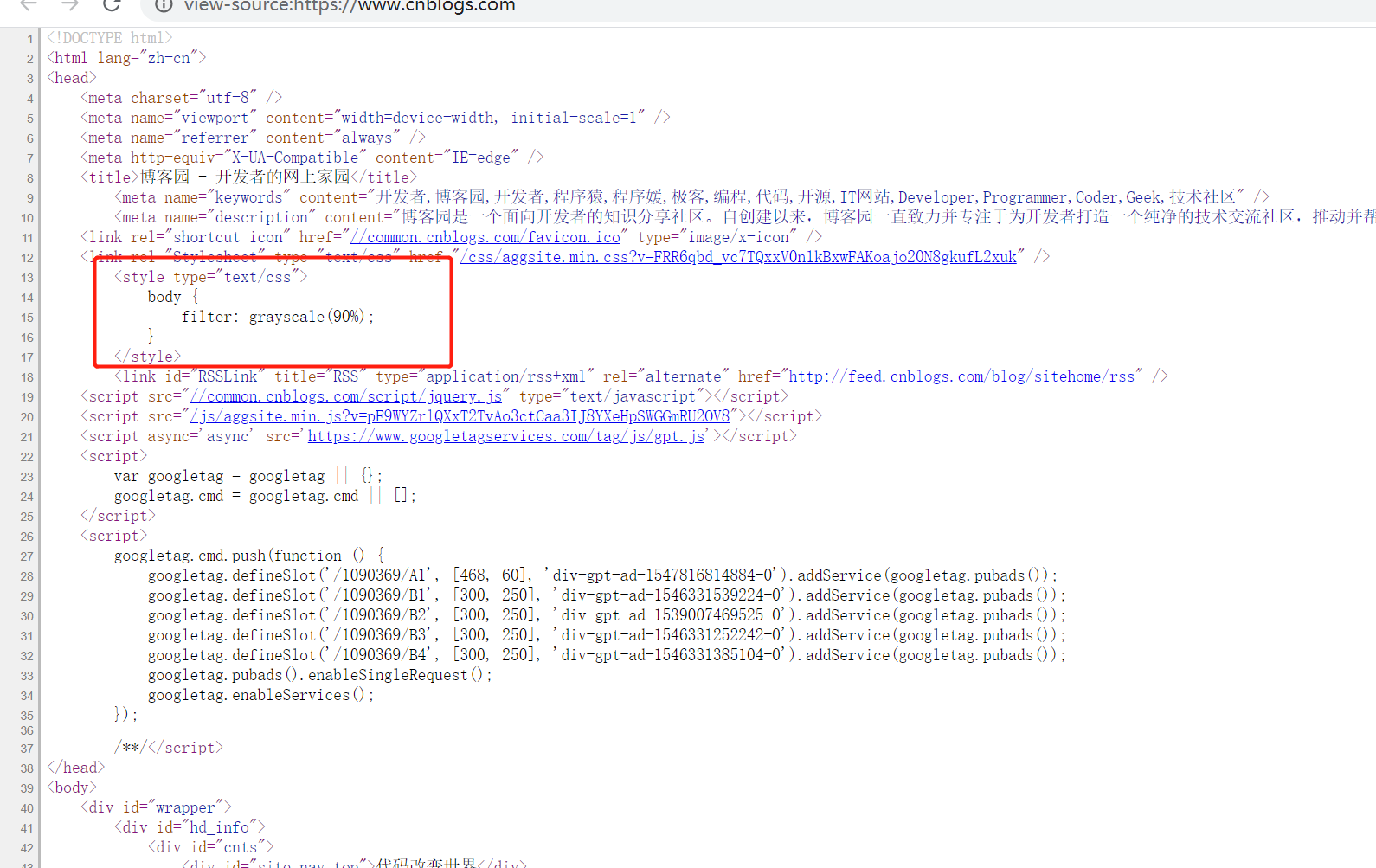Click 'googletag.cmd.push(function () {' line

coord(249,556)
